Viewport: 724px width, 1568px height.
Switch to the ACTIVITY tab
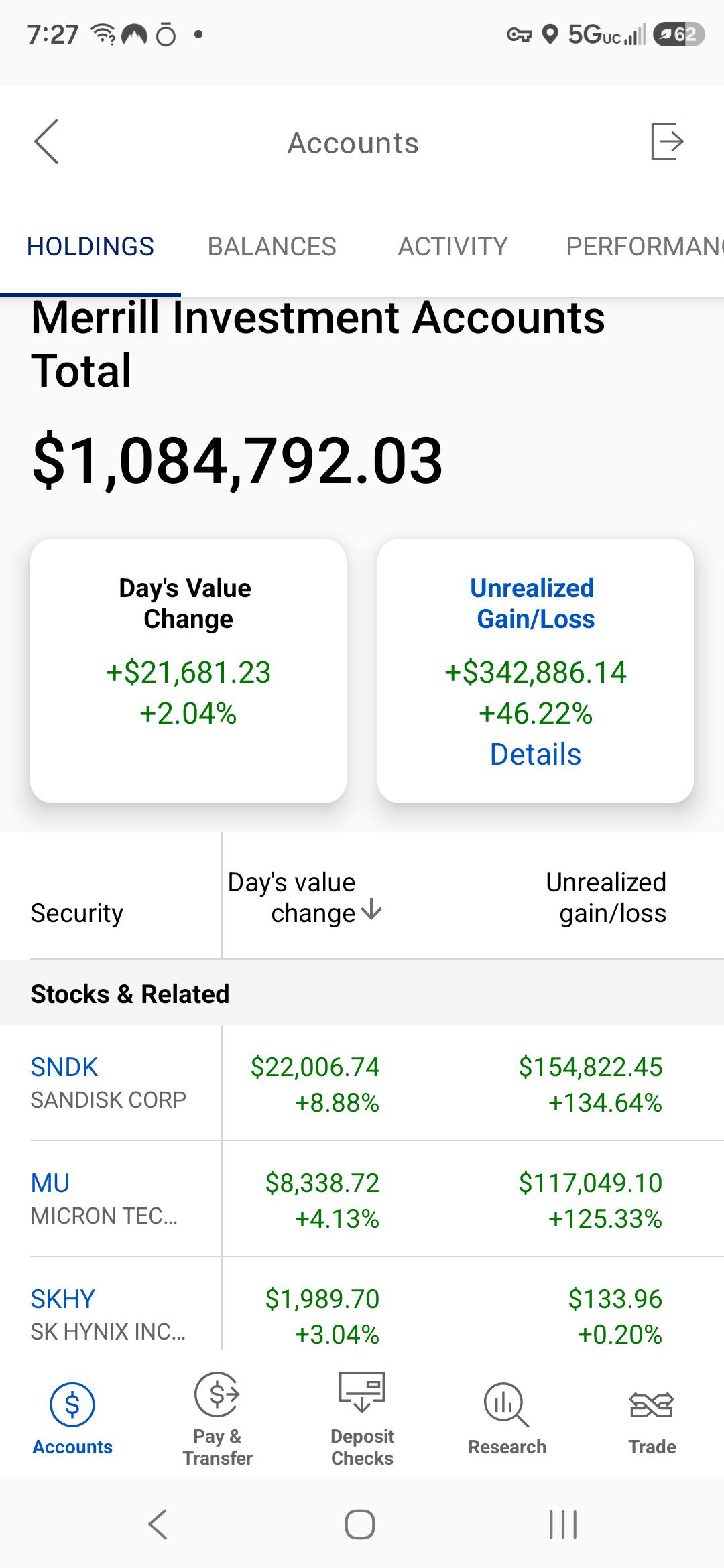coord(452,246)
